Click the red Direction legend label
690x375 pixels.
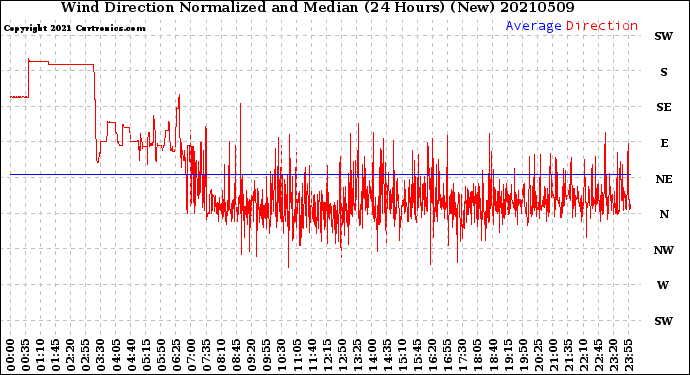pos(602,26)
